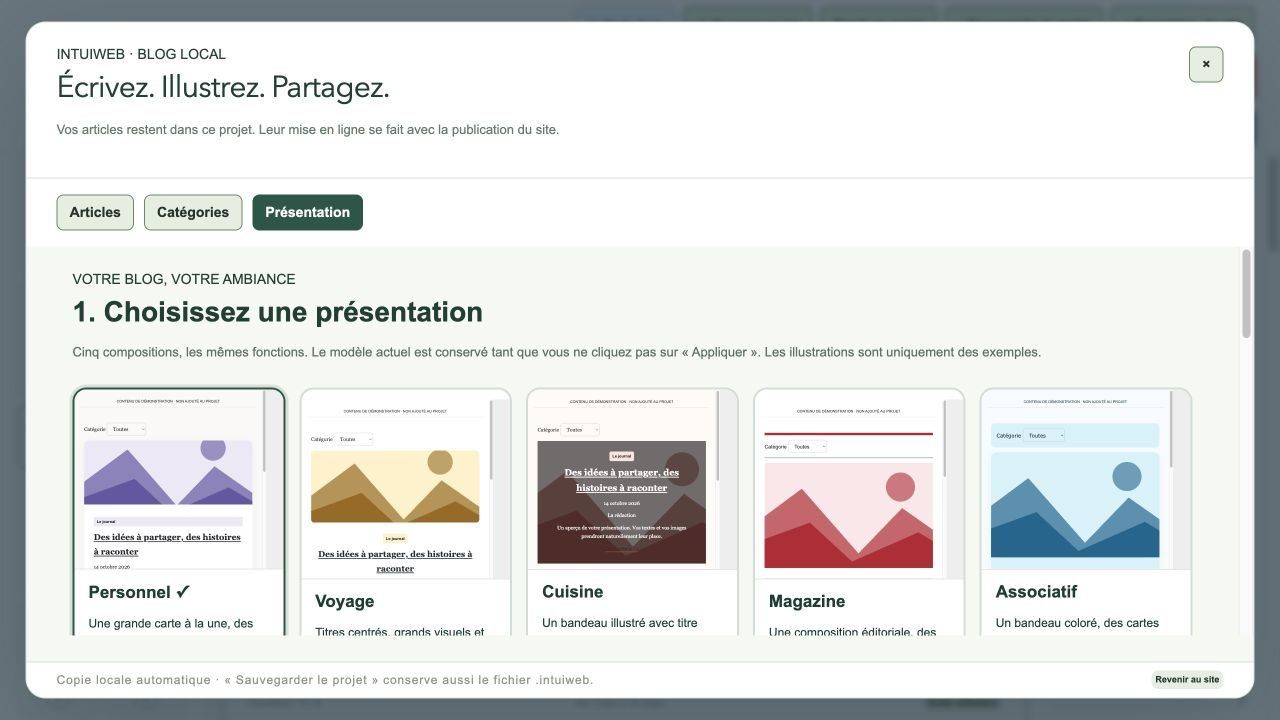1280x720 pixels.
Task: Click 'Un bandeau illustré avec titre' description
Action: pos(620,623)
